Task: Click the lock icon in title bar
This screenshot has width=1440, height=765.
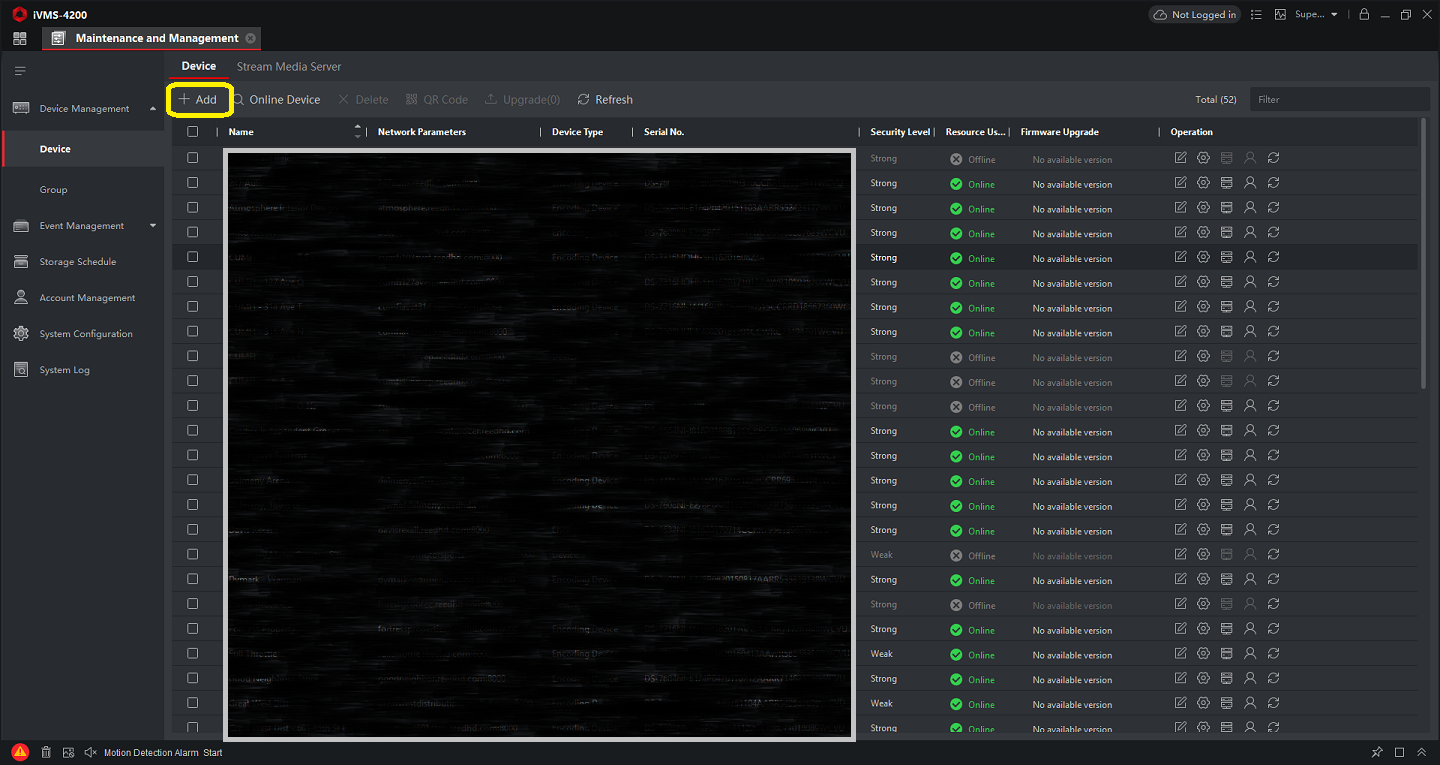Action: 1364,15
